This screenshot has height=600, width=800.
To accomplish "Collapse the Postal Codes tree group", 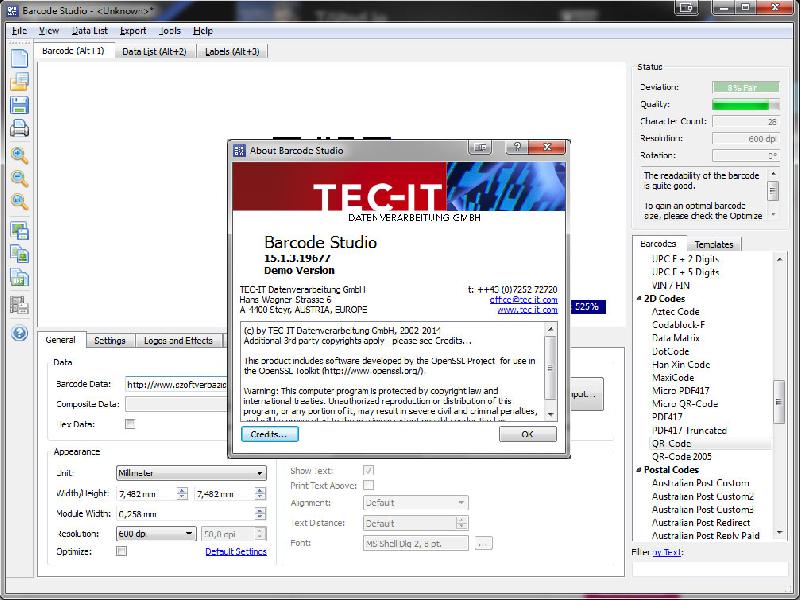I will coord(639,469).
